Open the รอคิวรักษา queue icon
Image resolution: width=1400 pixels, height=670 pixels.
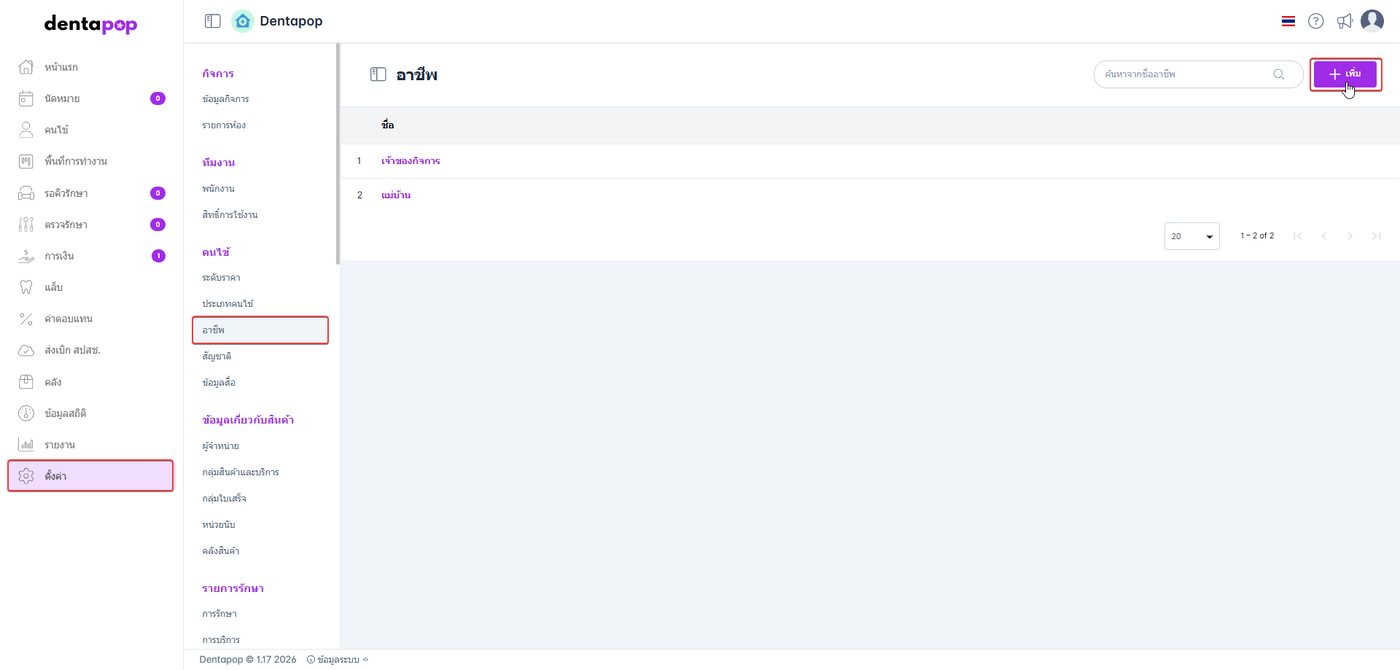coord(27,193)
